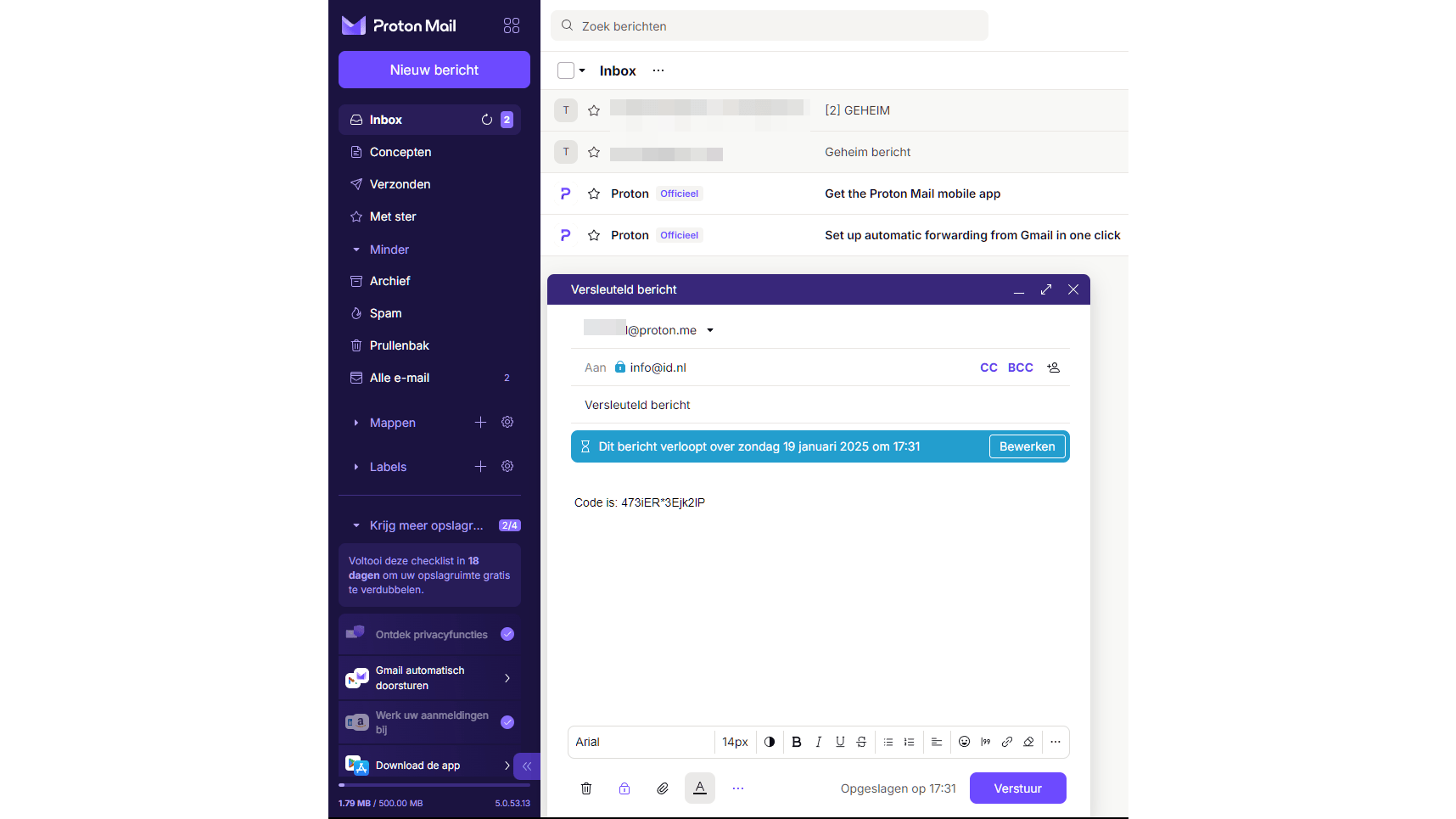The width and height of the screenshot is (1456, 819).
Task: Open more composer options next to formatting button
Action: (x=738, y=788)
